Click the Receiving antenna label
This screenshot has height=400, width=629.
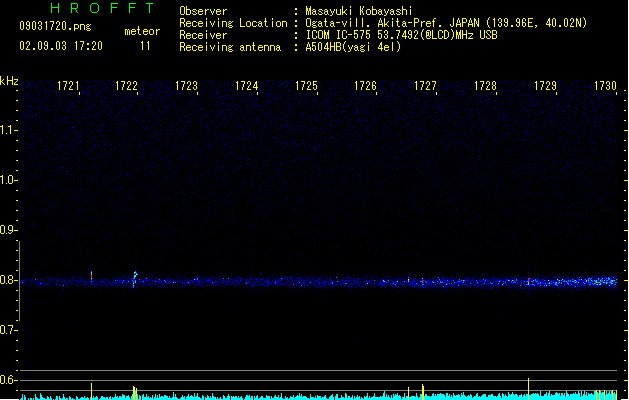click(x=230, y=47)
